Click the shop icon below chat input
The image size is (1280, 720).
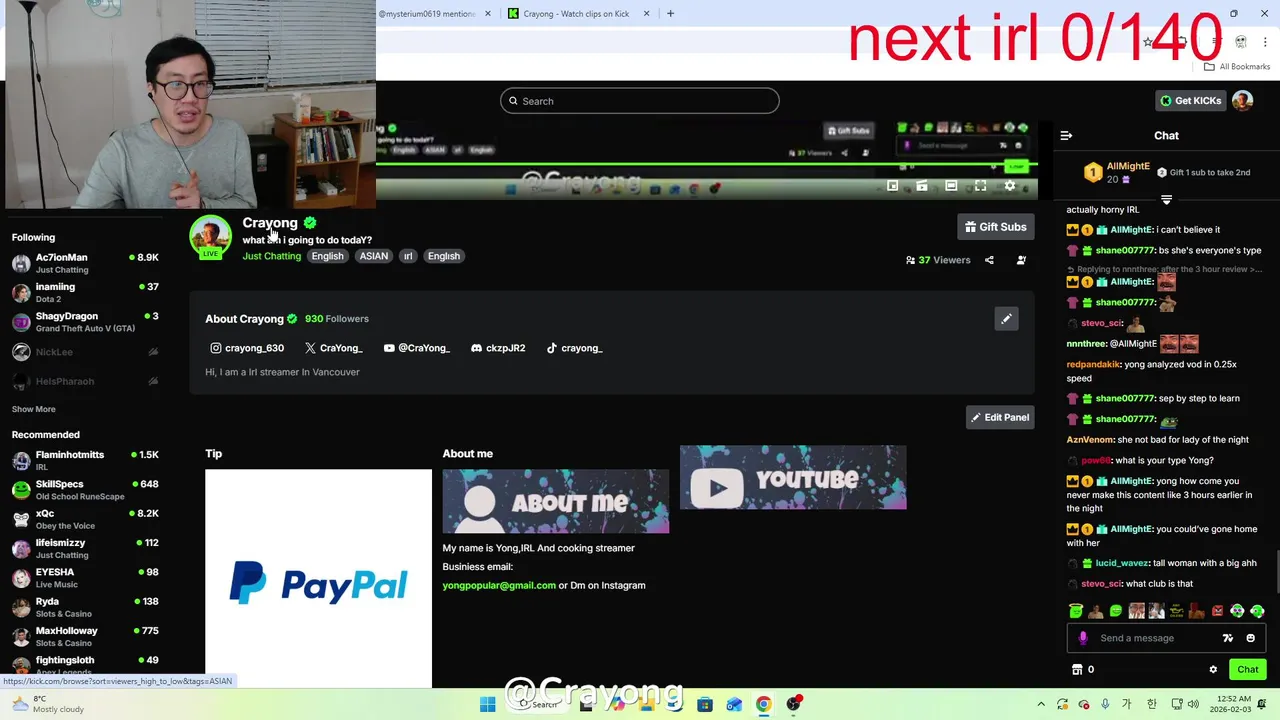(1077, 670)
